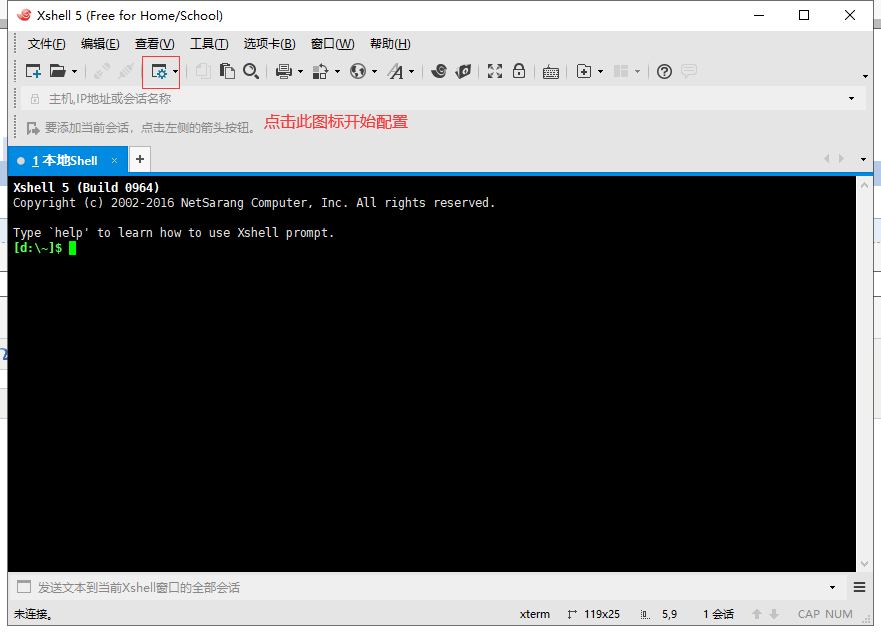The width and height of the screenshot is (881, 633).
Task: Click terminal scrollbar up arrow
Action: point(864,185)
